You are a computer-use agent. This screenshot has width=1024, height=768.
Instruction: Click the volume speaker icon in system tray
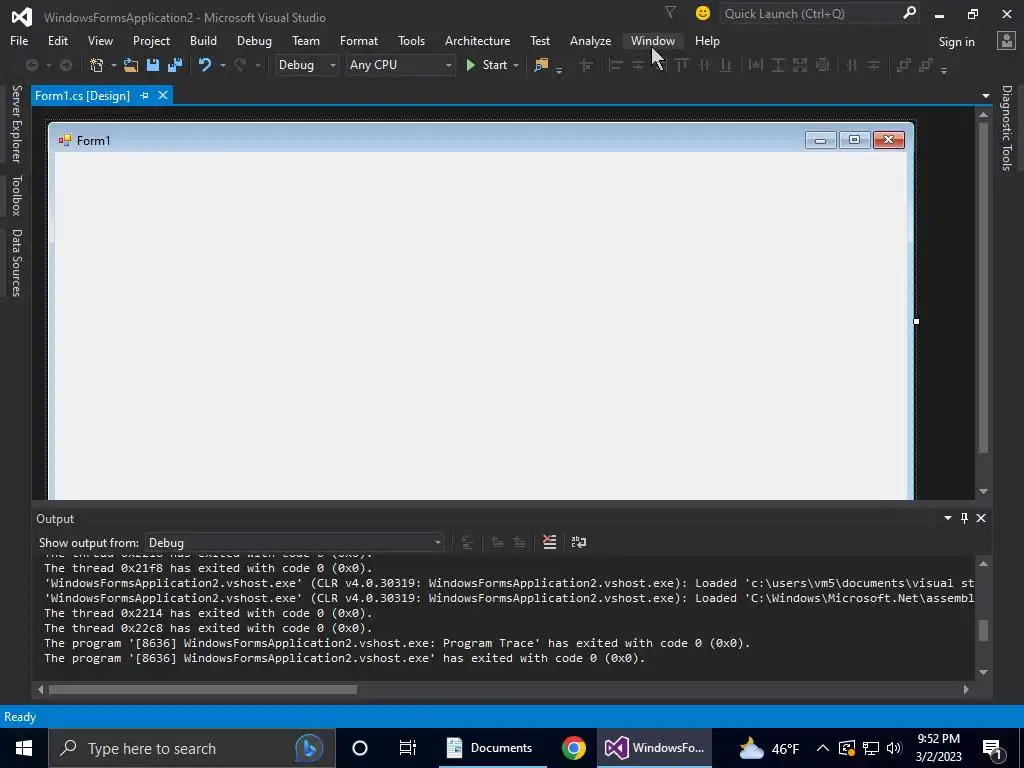[x=894, y=748]
